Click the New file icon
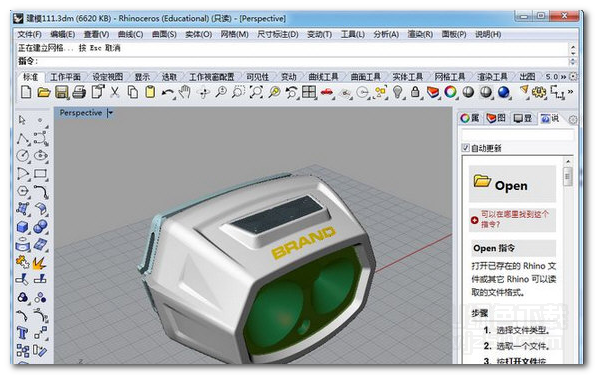595x375 pixels. [26, 92]
